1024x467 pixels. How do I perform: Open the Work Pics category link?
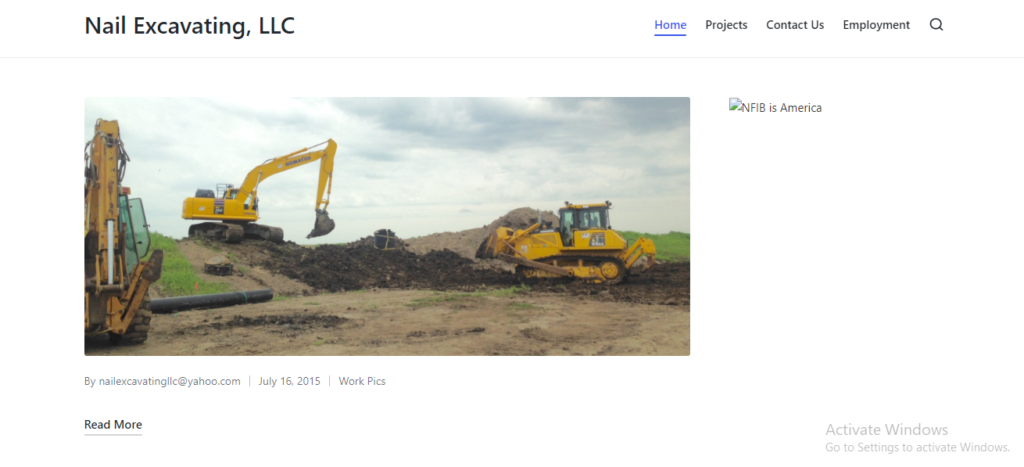[362, 381]
